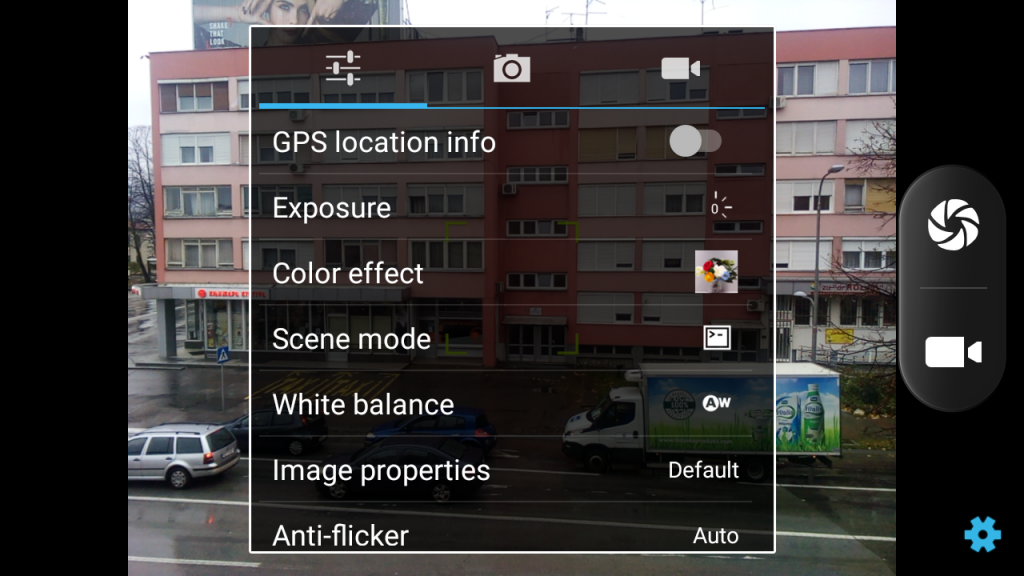This screenshot has width=1024, height=576.
Task: Open the blue settings gear
Action: coord(982,534)
